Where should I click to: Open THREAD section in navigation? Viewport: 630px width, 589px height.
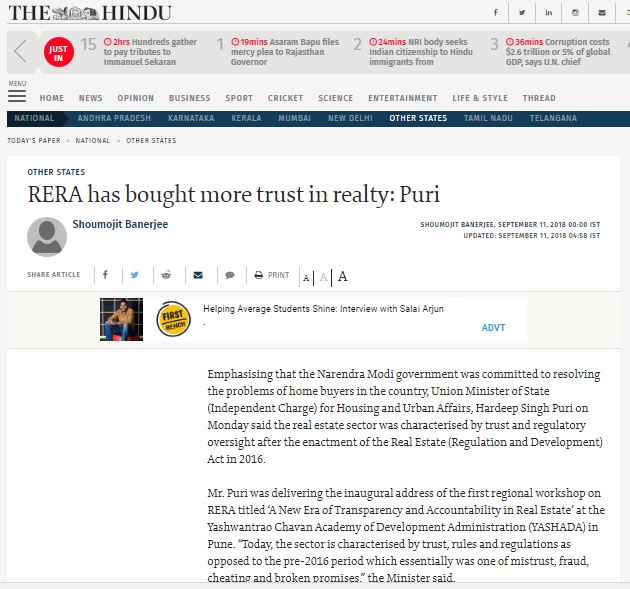tap(539, 98)
